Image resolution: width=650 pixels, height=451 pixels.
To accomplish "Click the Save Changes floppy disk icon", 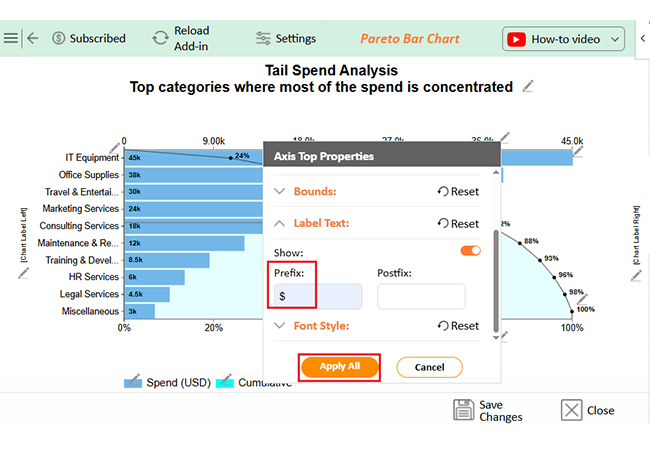I will 463,410.
